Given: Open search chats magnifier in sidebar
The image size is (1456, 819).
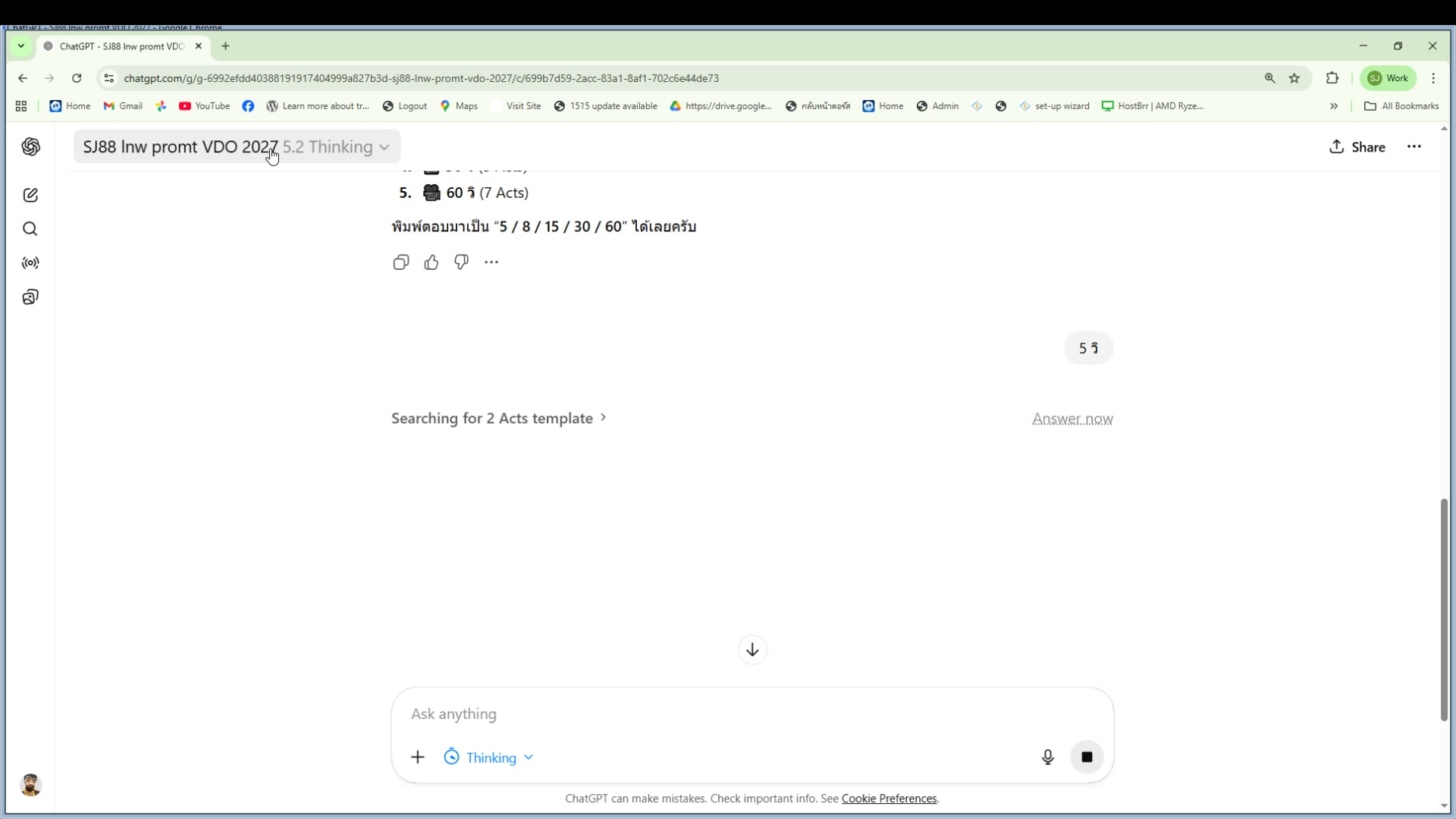Looking at the screenshot, I should pos(30,229).
